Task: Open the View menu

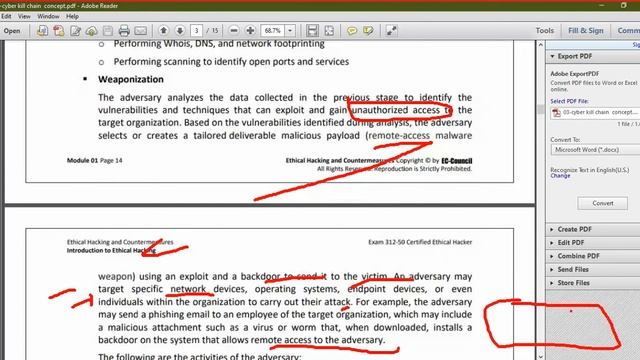Action: point(24,16)
